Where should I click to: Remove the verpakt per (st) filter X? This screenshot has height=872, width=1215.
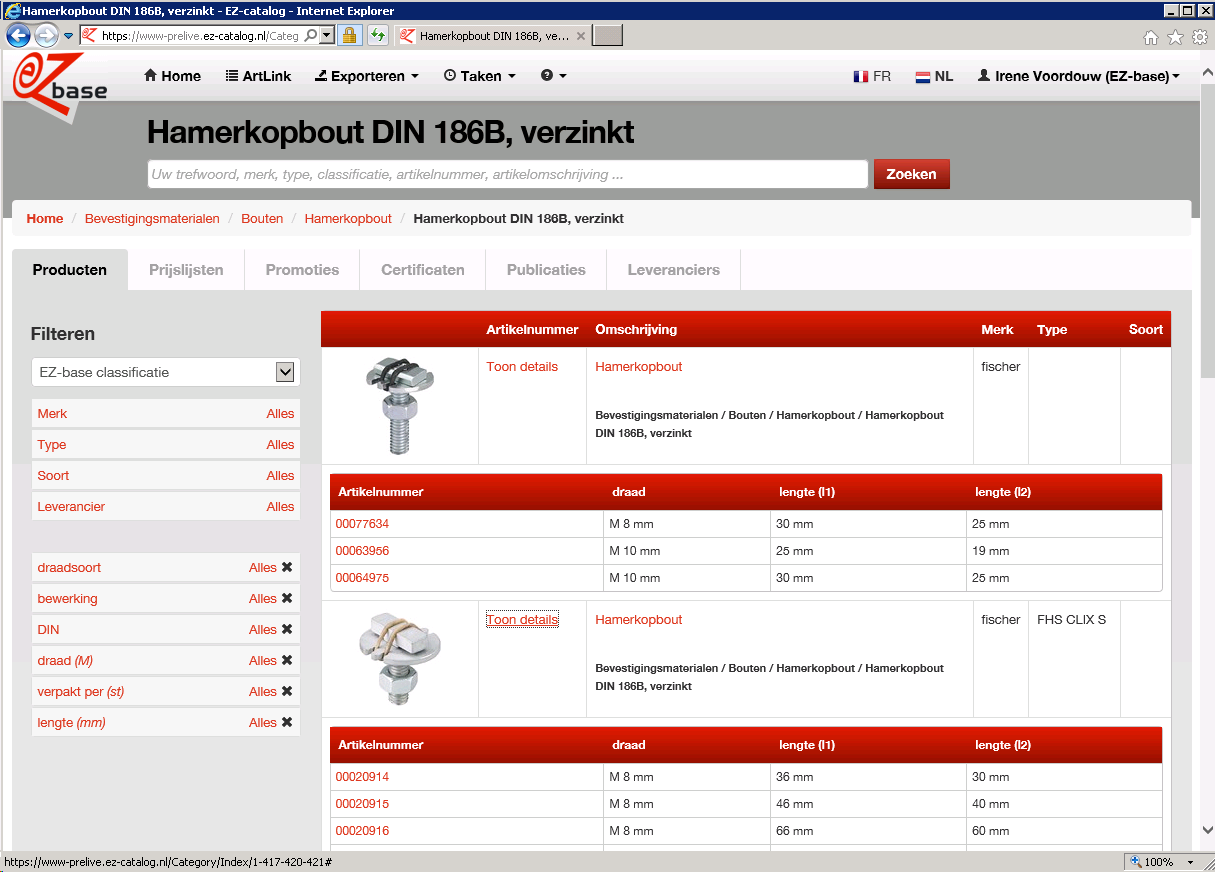[x=287, y=691]
